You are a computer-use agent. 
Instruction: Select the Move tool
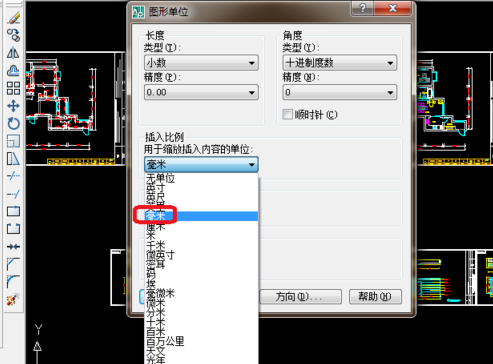13,106
